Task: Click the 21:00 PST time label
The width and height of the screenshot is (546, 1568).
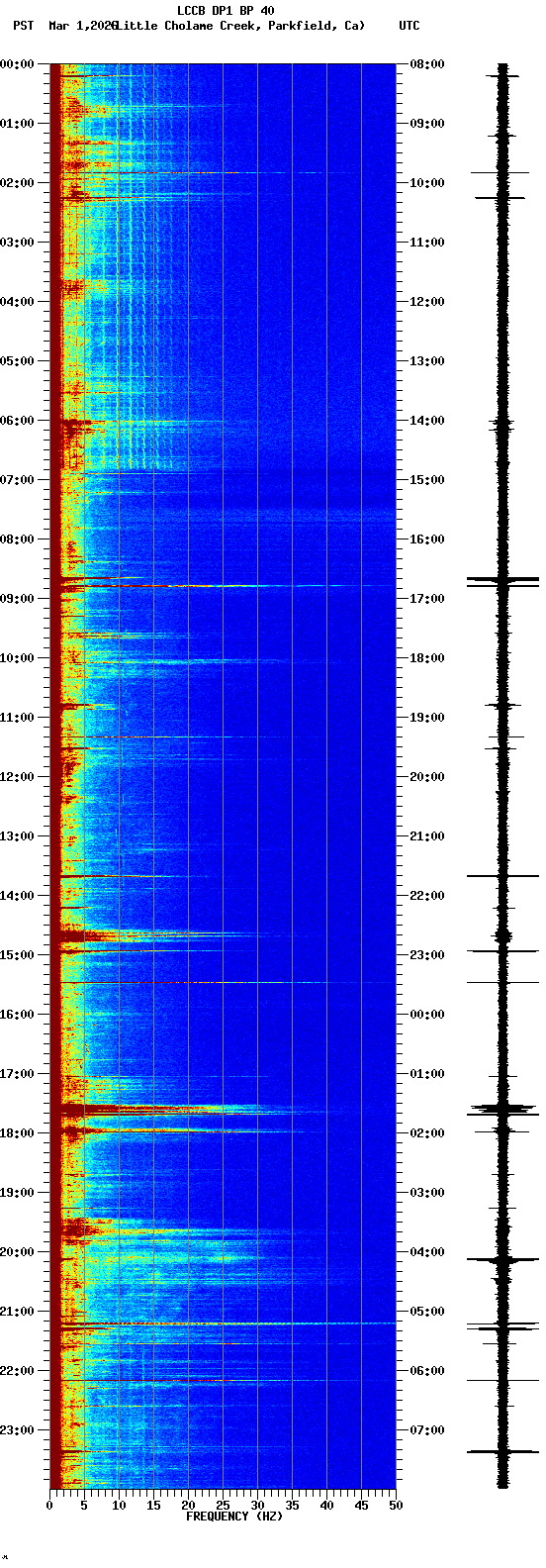Action: coord(17,1312)
